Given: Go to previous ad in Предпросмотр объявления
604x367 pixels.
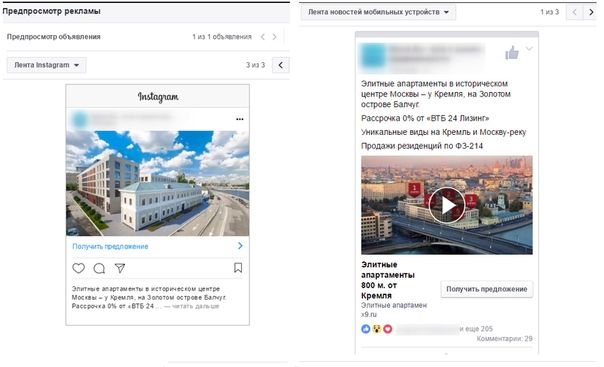Looking at the screenshot, I should (263, 37).
